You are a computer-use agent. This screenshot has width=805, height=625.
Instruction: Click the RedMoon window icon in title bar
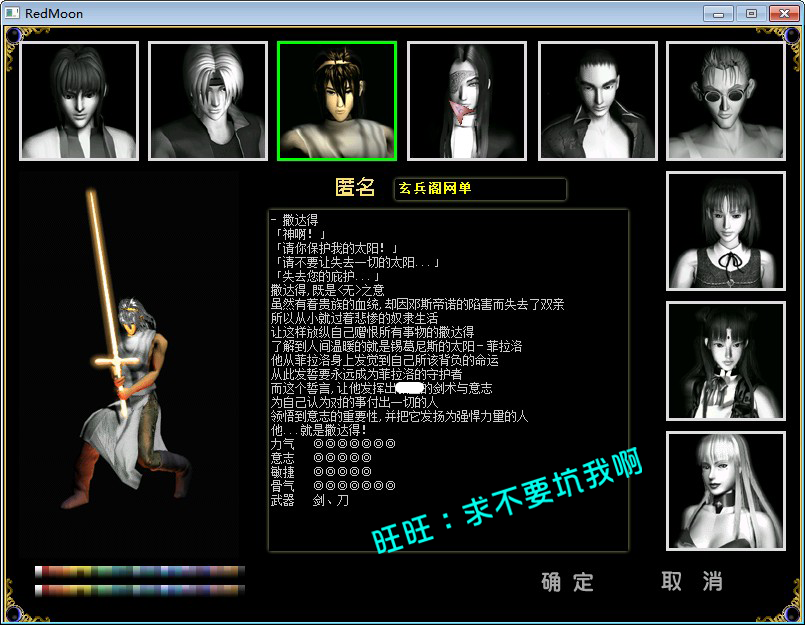12,13
